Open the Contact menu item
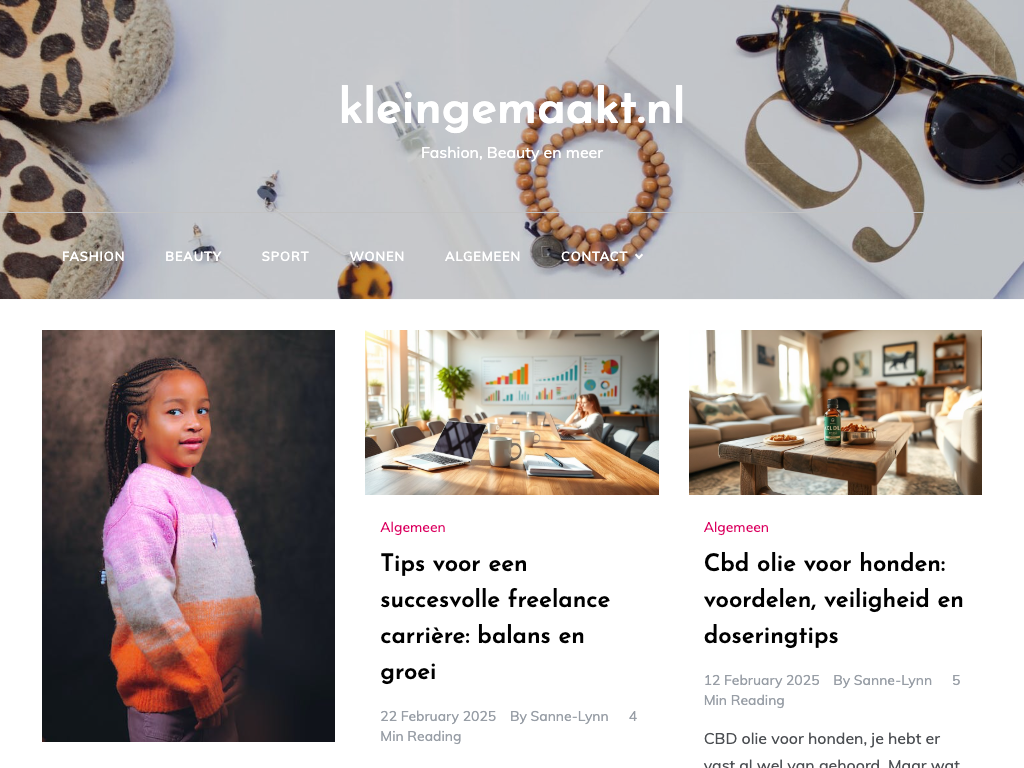Viewport: 1024px width, 768px height. (594, 257)
